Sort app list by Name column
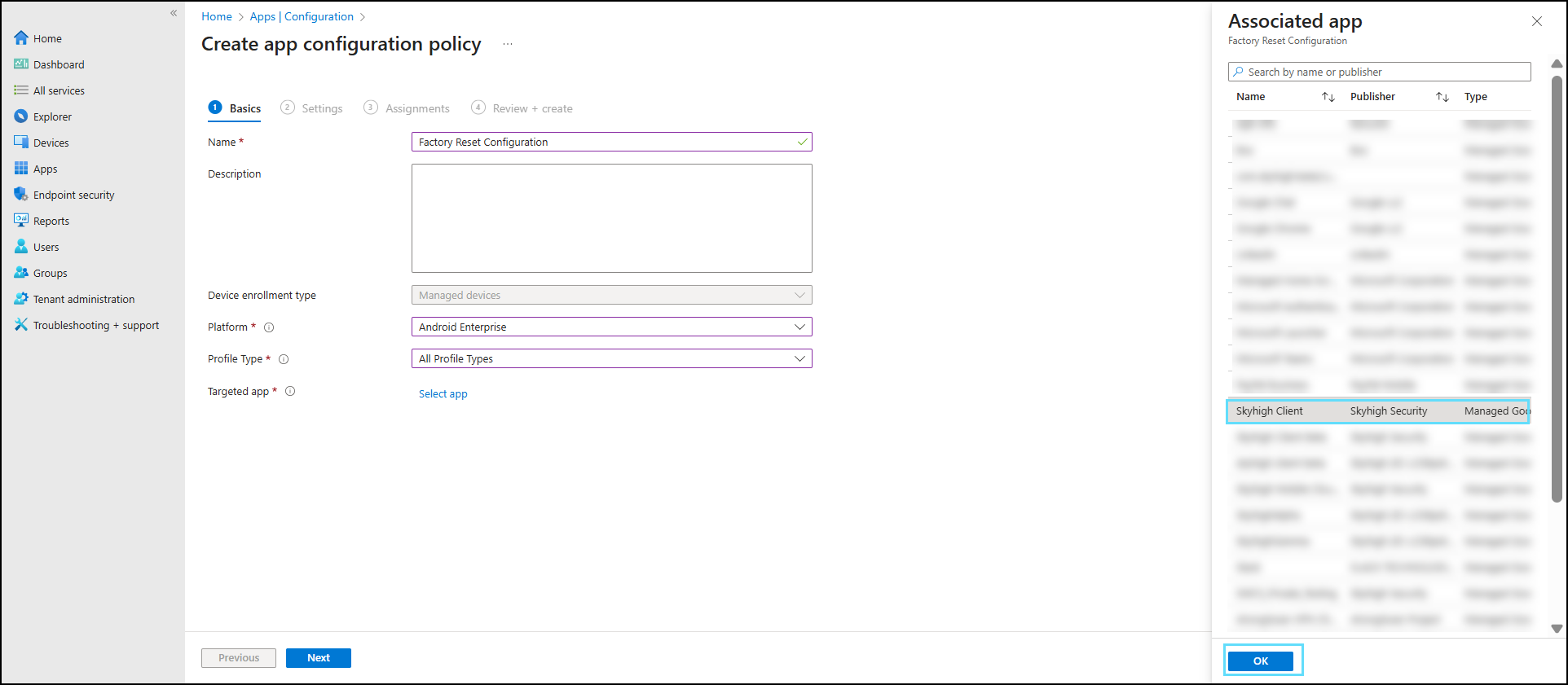Viewport: 1568px width, 685px height. pyautogui.click(x=1328, y=97)
